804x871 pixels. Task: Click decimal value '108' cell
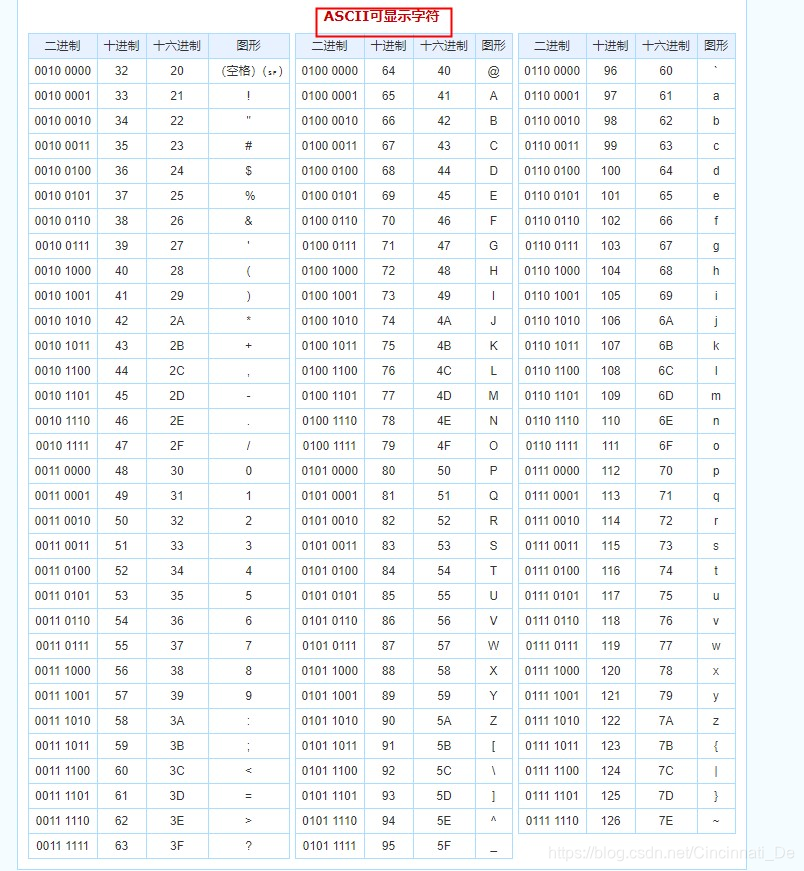coord(611,371)
